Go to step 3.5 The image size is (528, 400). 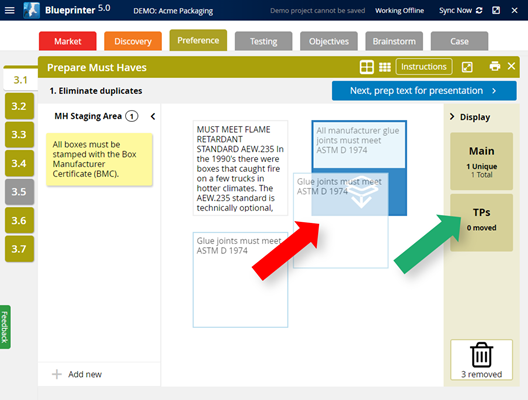(19, 192)
